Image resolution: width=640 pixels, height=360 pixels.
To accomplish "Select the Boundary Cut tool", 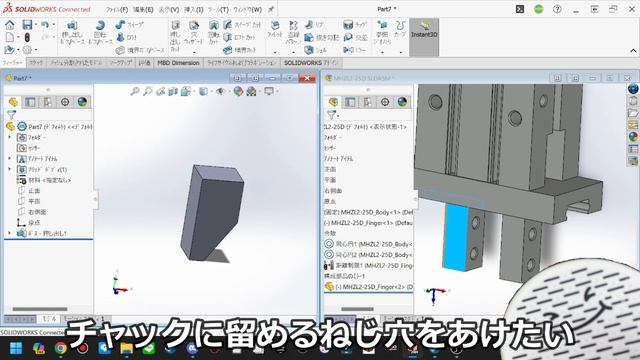I will coord(240,50).
